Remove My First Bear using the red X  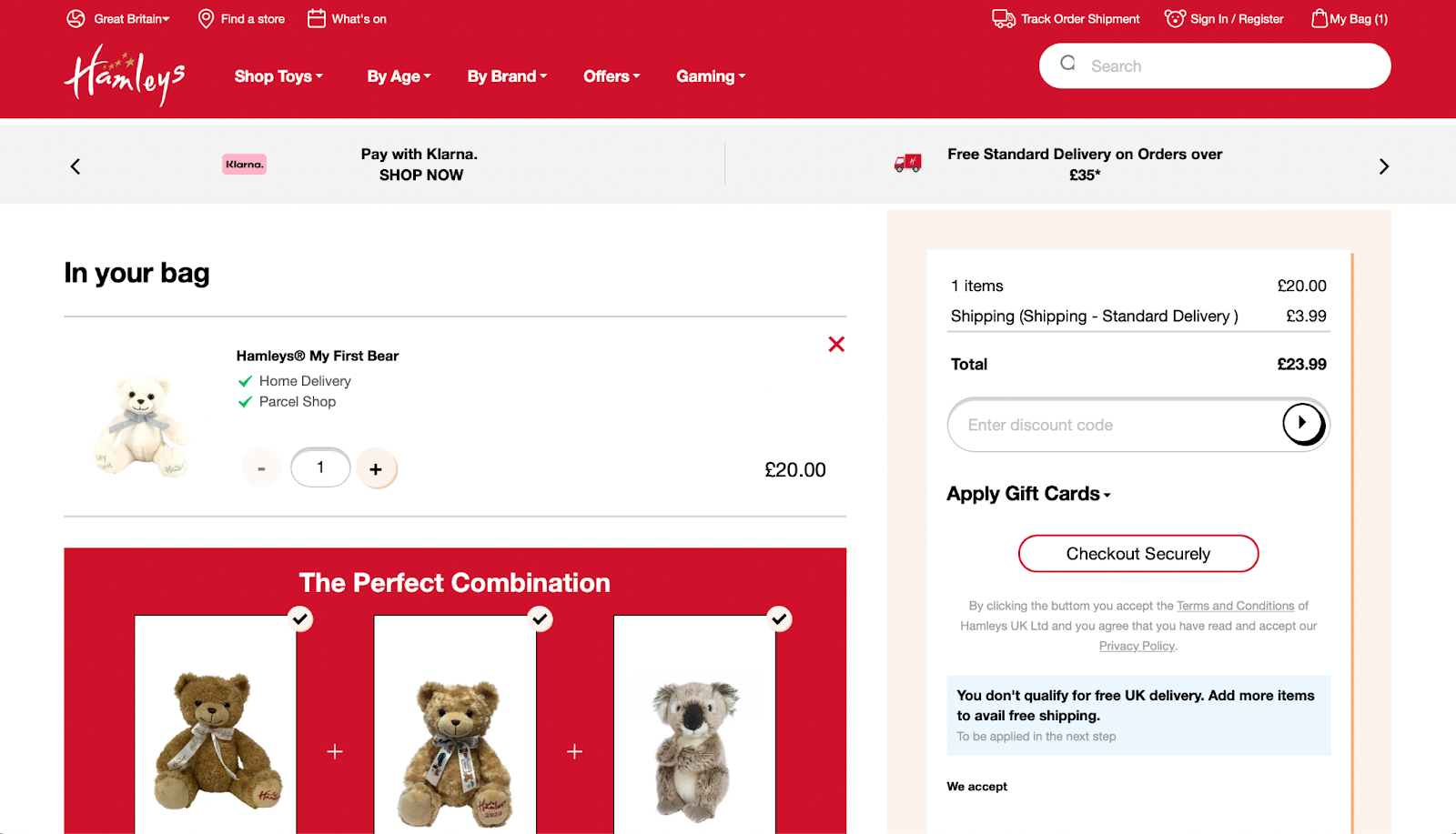pyautogui.click(x=835, y=344)
